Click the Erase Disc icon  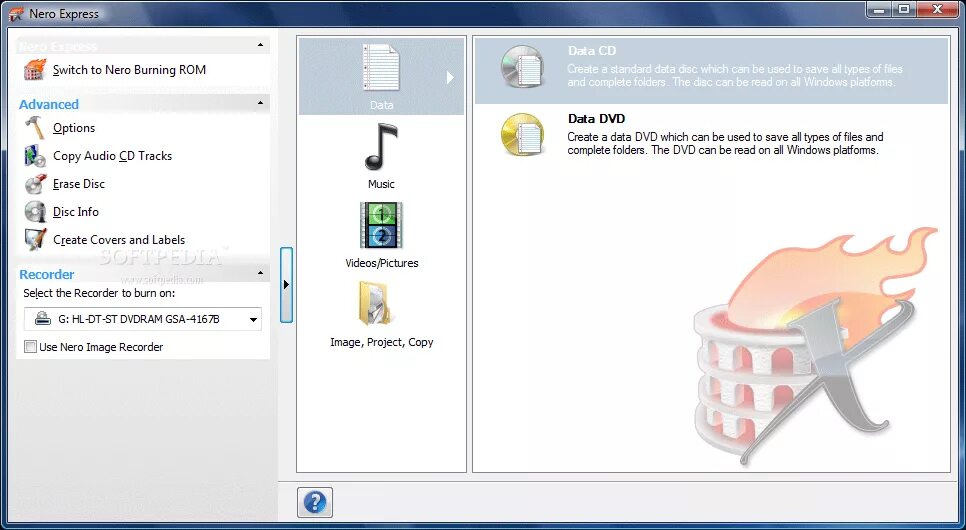35,184
